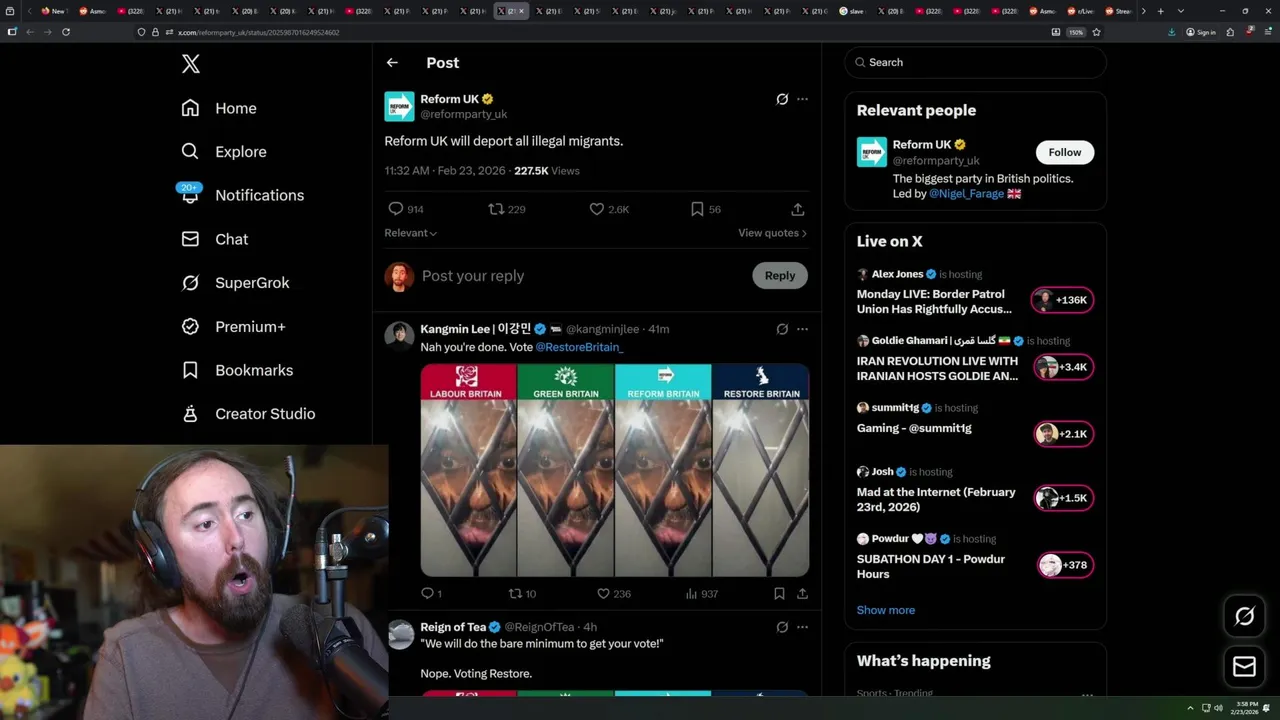Click the browser address bar URL

point(258,32)
